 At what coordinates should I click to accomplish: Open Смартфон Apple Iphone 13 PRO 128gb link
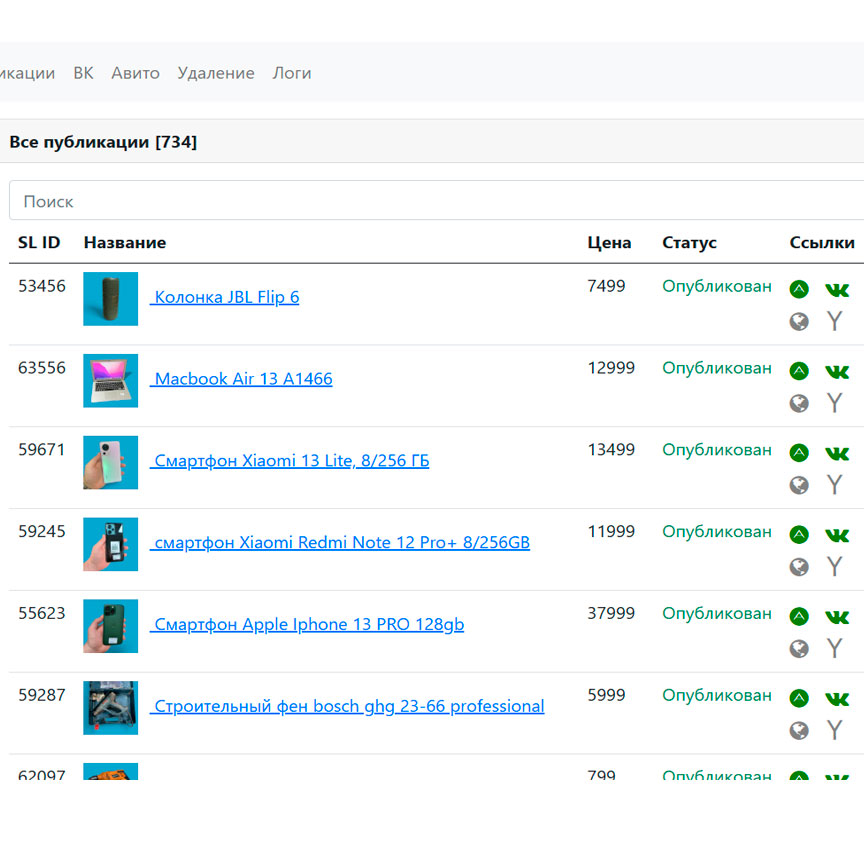tap(307, 624)
